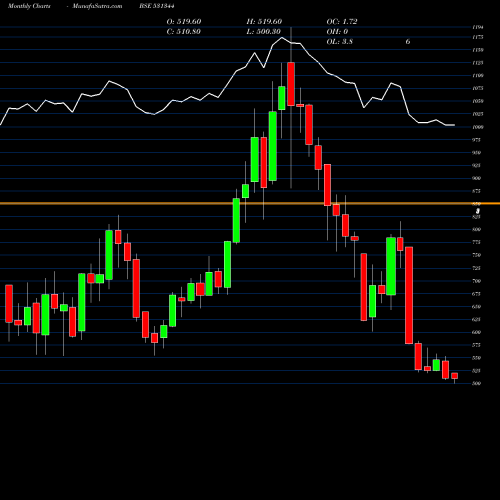Click the high value 'H: 519.60'
The width and height of the screenshot is (500, 500).
264,22
